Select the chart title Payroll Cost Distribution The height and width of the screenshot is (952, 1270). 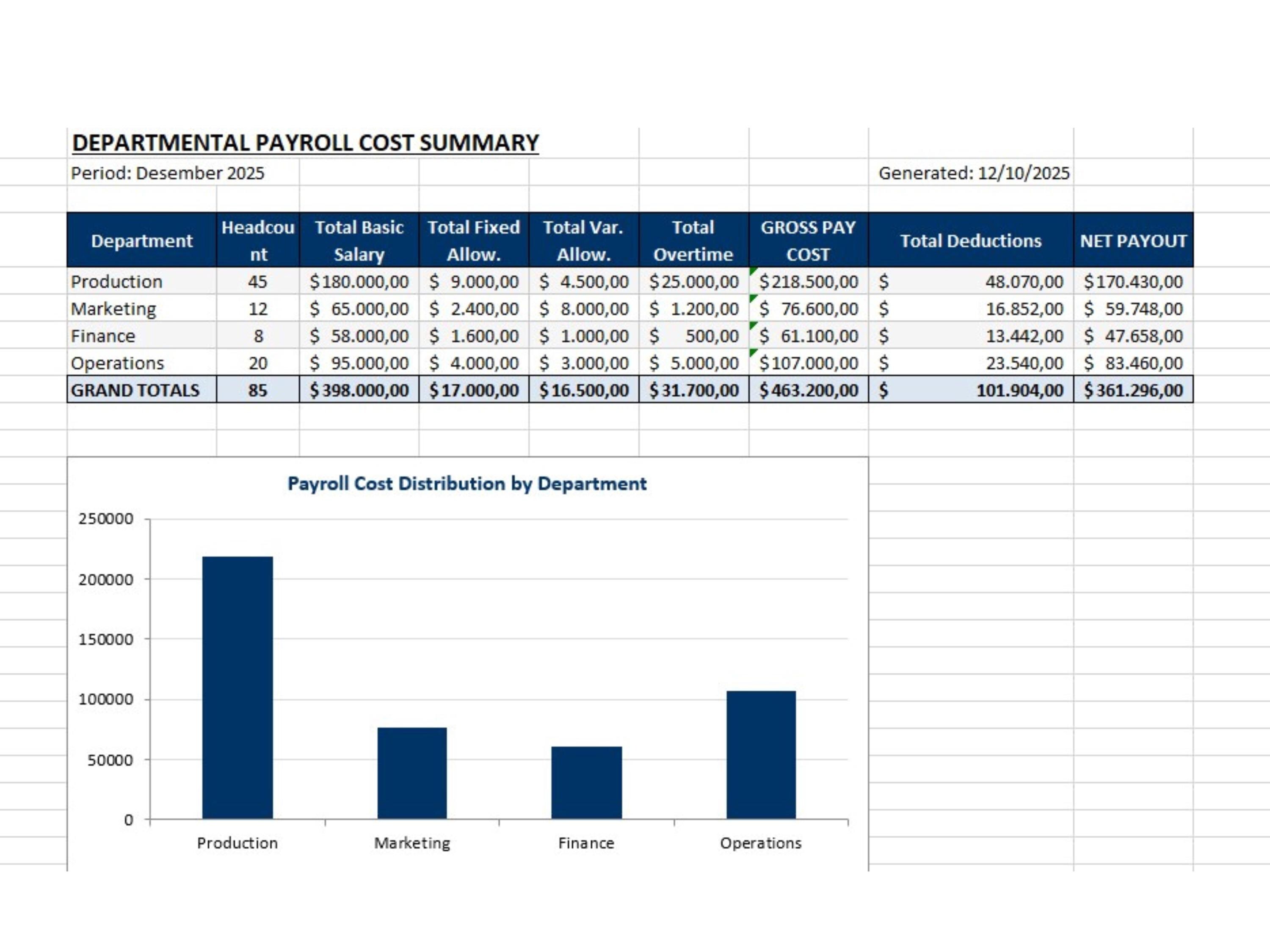[467, 483]
